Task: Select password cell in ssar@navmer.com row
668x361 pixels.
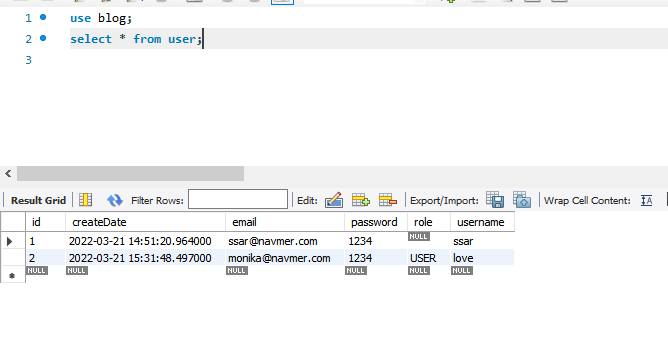Action: (x=376, y=241)
